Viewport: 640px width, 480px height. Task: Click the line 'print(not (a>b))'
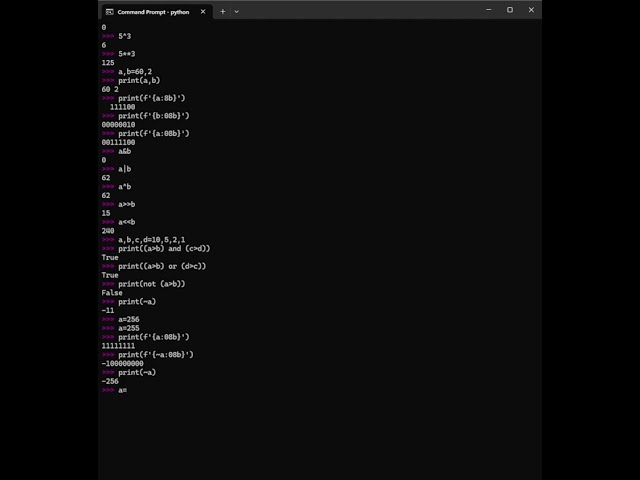click(144, 284)
